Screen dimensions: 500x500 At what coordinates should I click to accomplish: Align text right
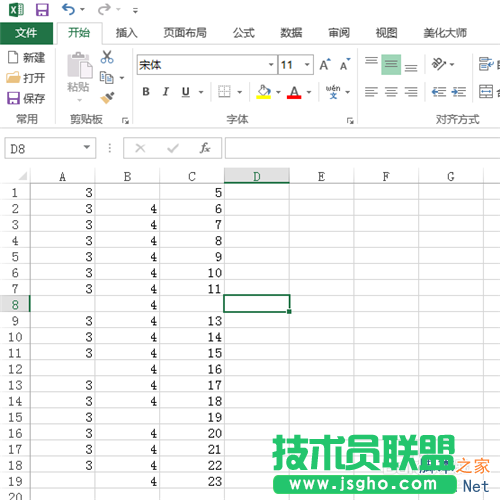pos(411,92)
